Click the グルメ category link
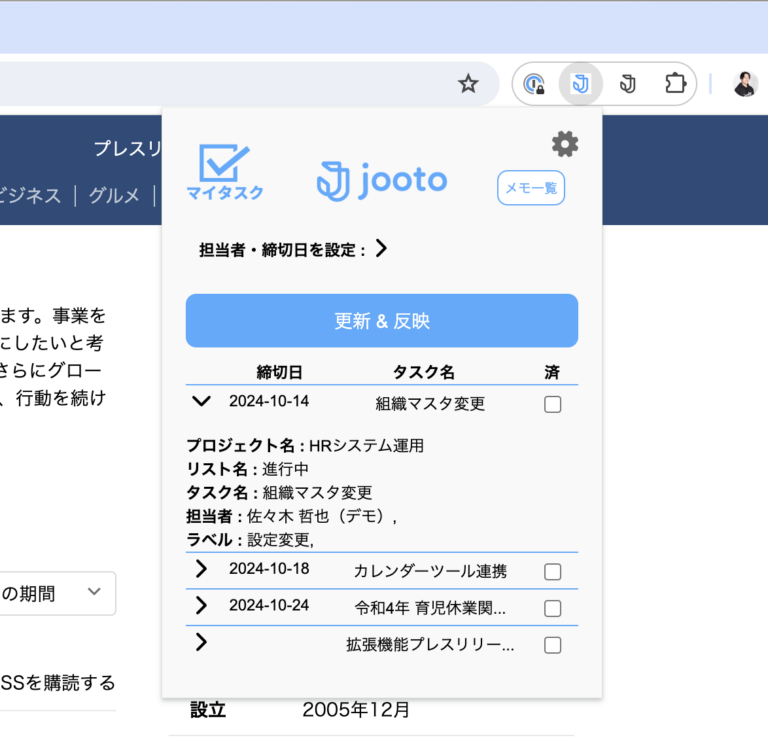 pos(114,195)
